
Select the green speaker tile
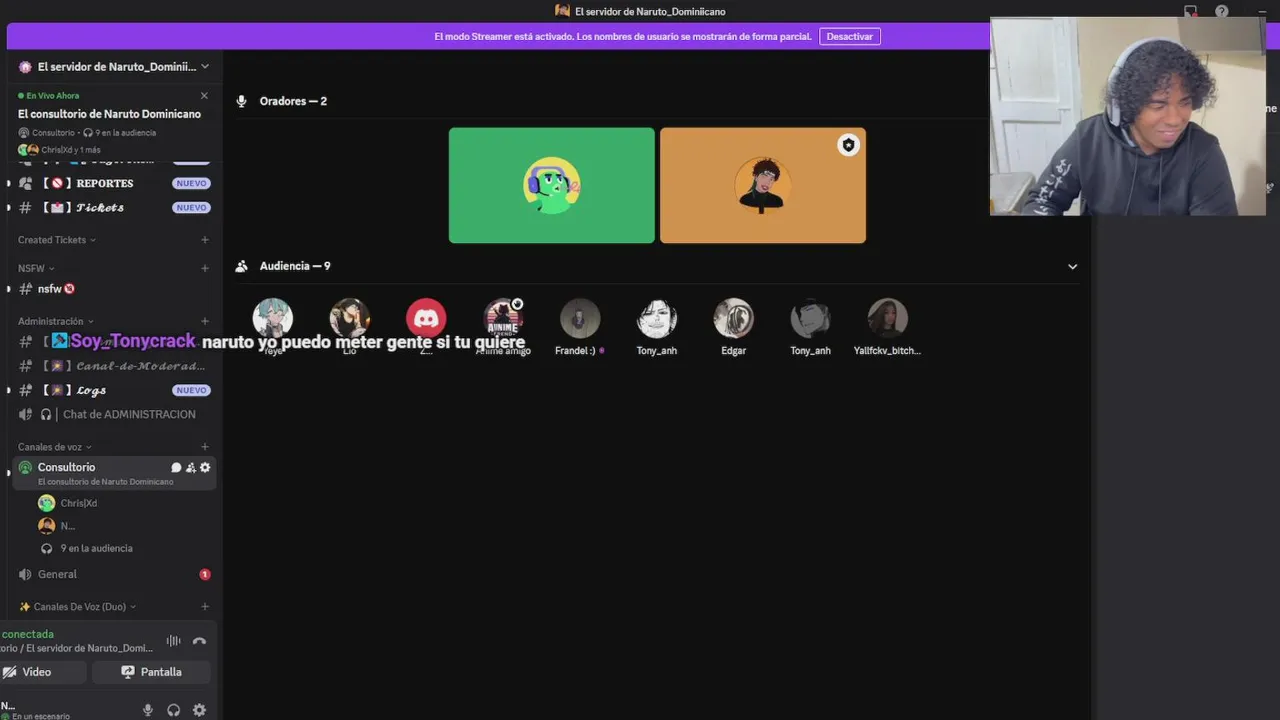[552, 185]
